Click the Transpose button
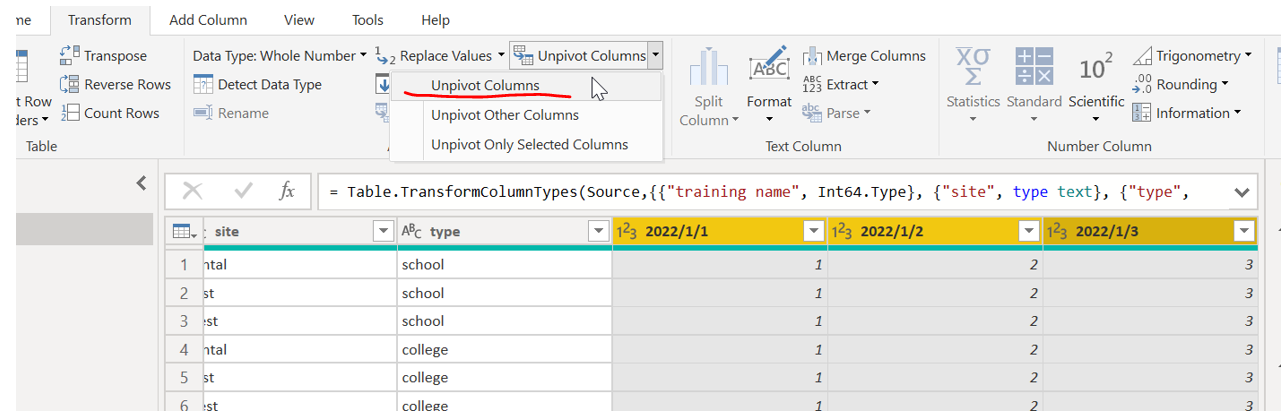 pyautogui.click(x=104, y=56)
